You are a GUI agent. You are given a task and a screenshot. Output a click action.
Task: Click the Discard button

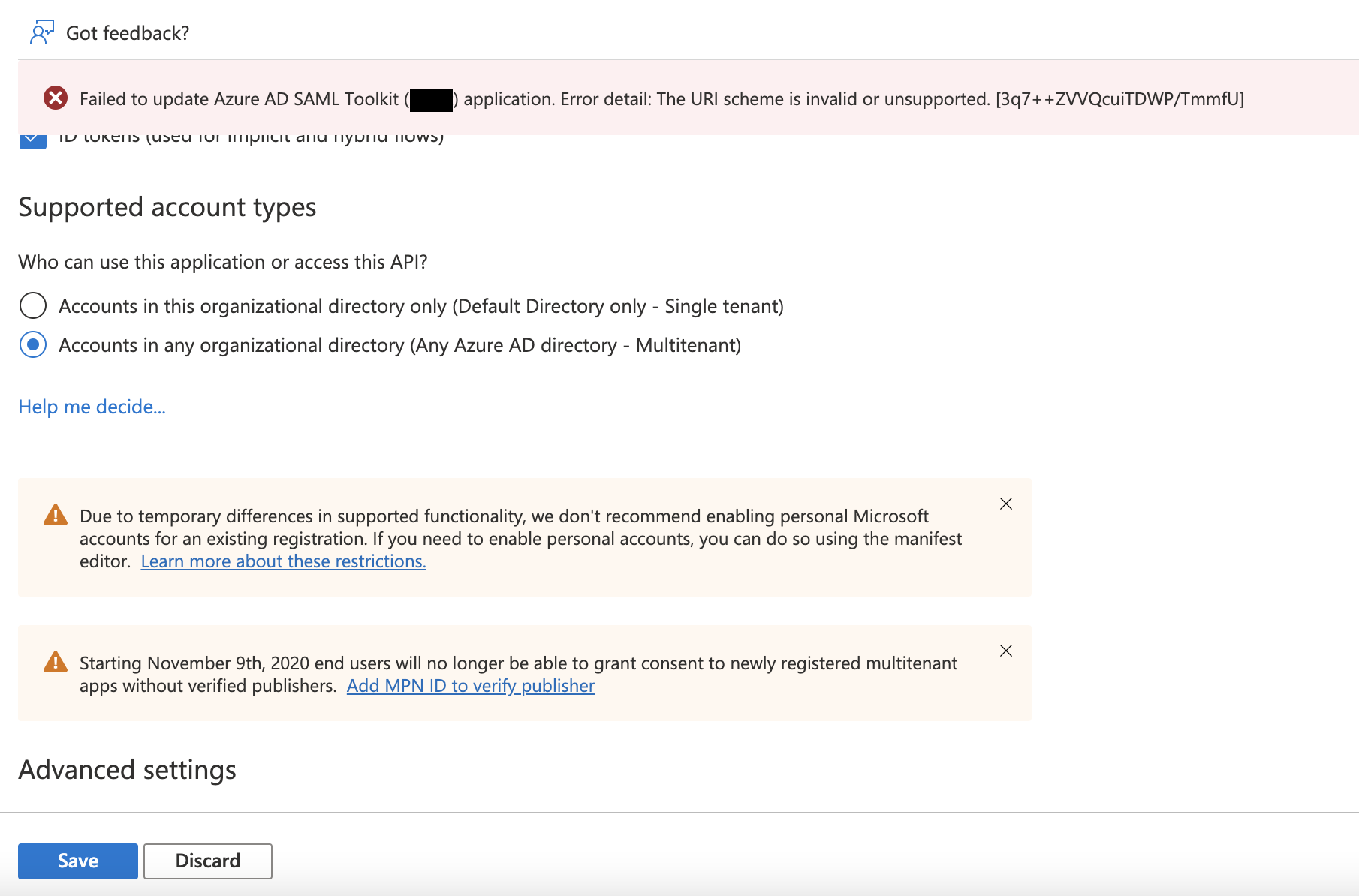pyautogui.click(x=208, y=861)
